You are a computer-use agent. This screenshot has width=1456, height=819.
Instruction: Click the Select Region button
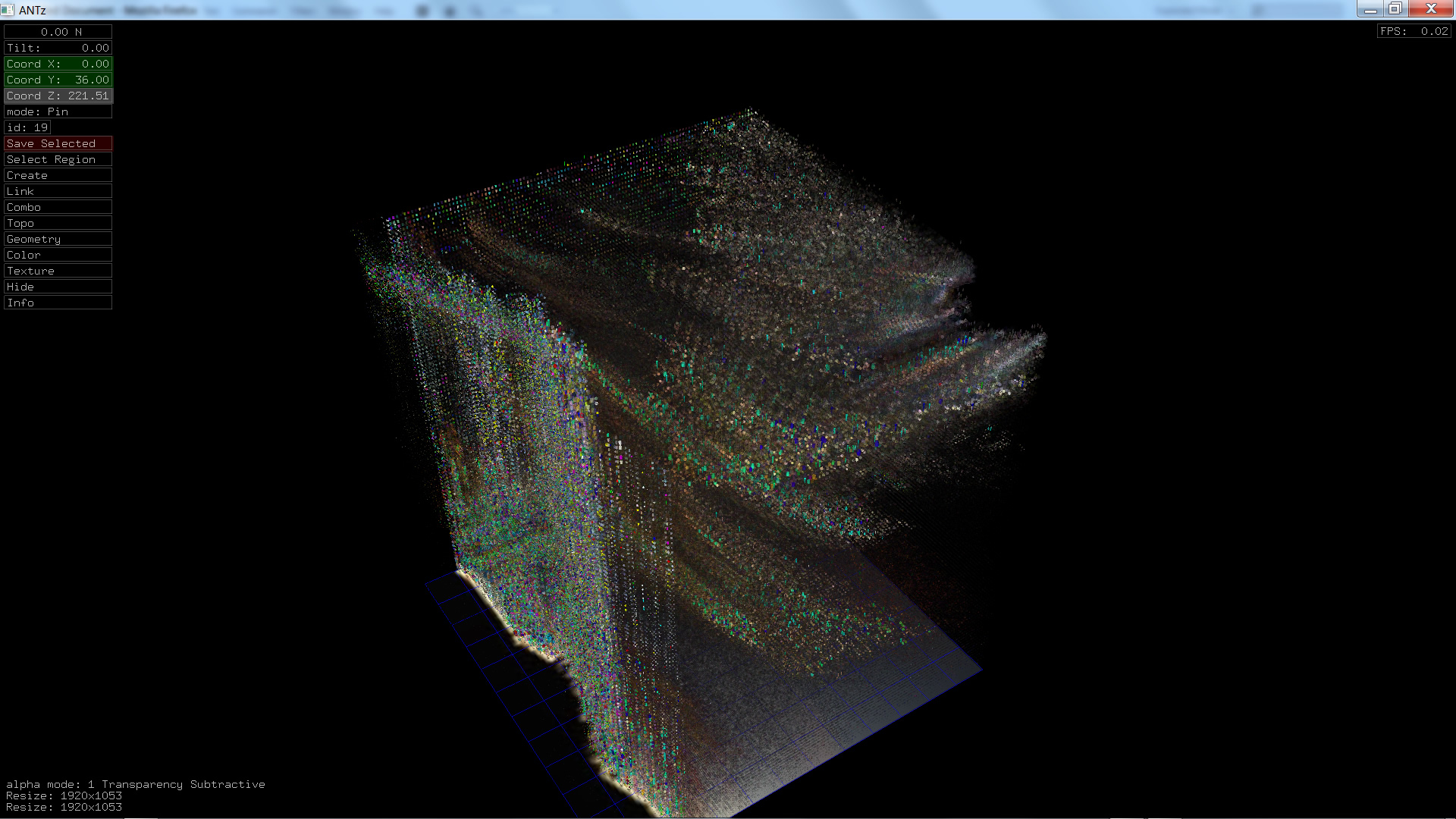point(58,159)
